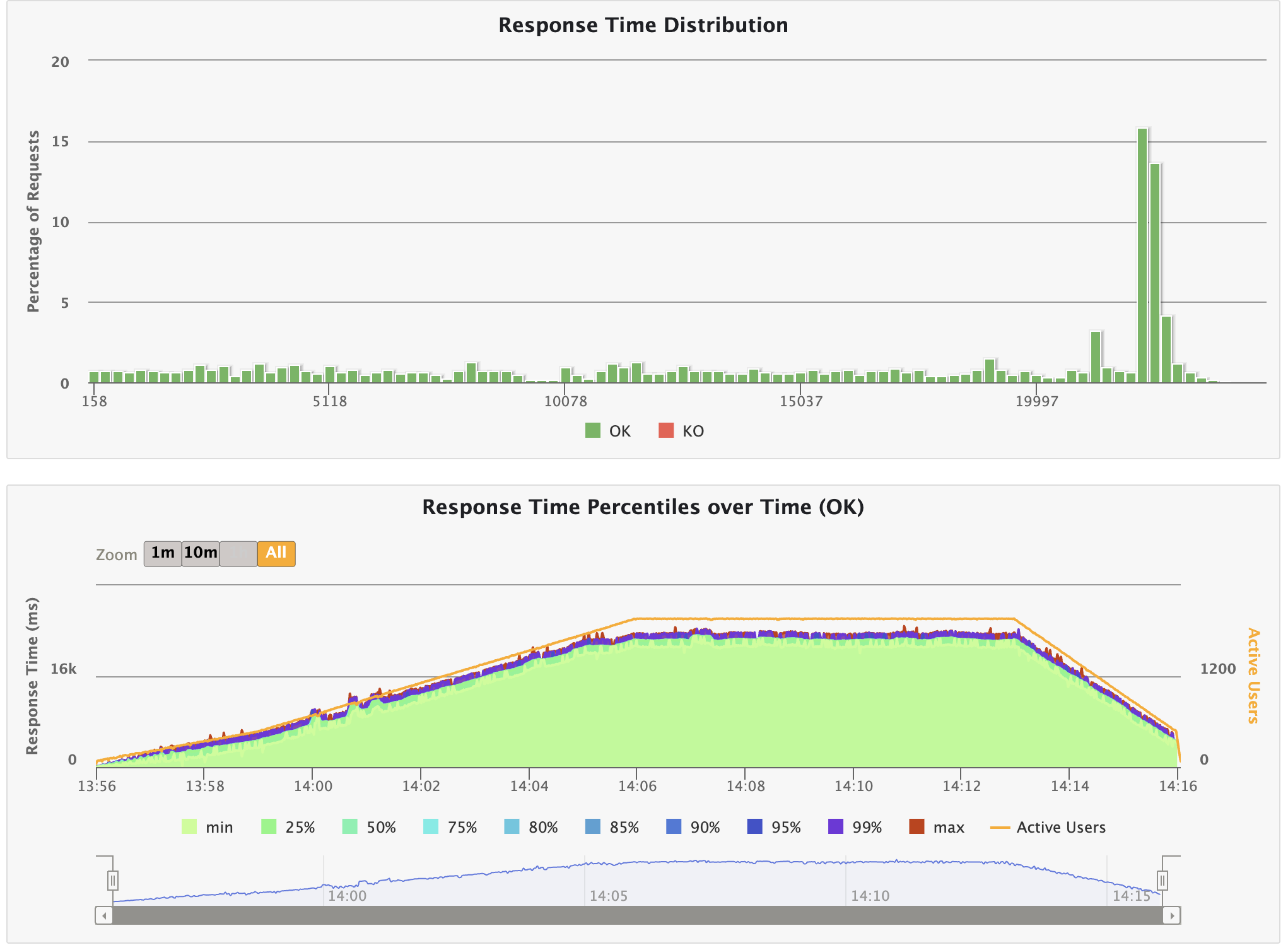Click the max legend swatch icon
This screenshot has height=950, width=1288.
[x=916, y=826]
